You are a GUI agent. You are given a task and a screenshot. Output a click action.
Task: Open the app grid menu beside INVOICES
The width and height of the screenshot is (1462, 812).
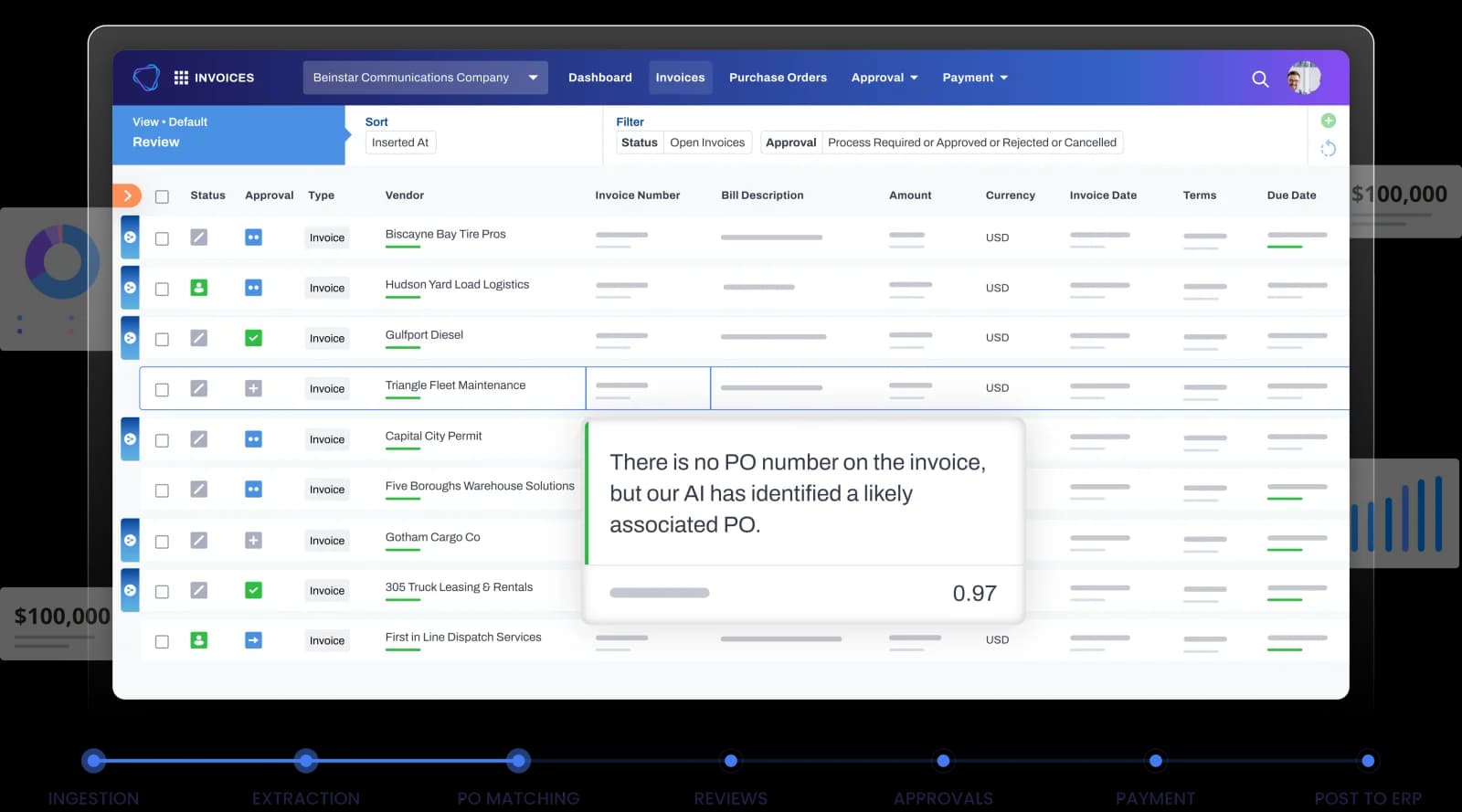181,78
